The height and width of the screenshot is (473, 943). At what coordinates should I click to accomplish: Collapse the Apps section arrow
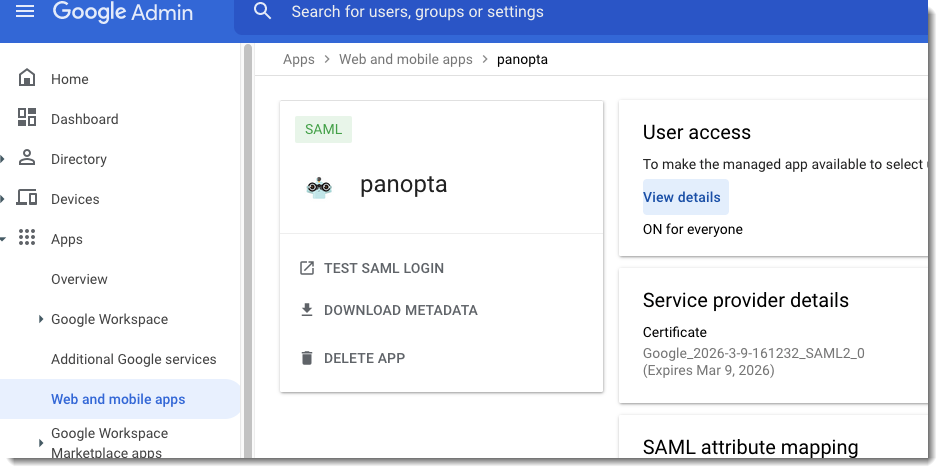point(4,239)
